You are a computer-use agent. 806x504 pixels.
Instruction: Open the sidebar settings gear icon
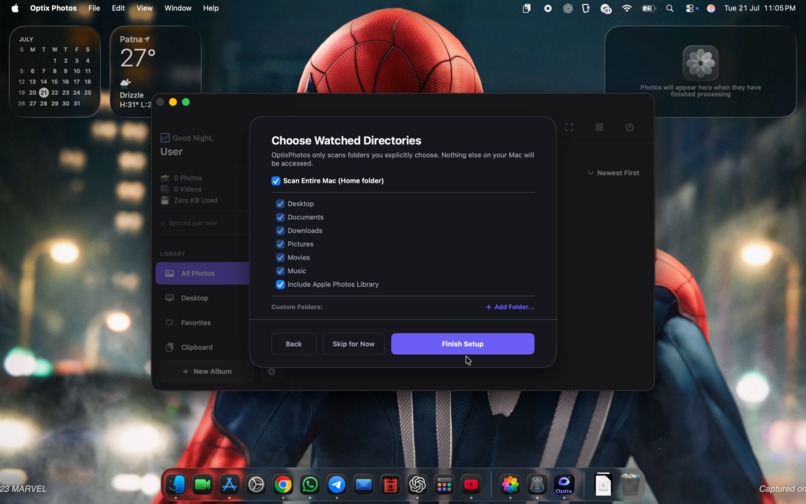coord(271,371)
